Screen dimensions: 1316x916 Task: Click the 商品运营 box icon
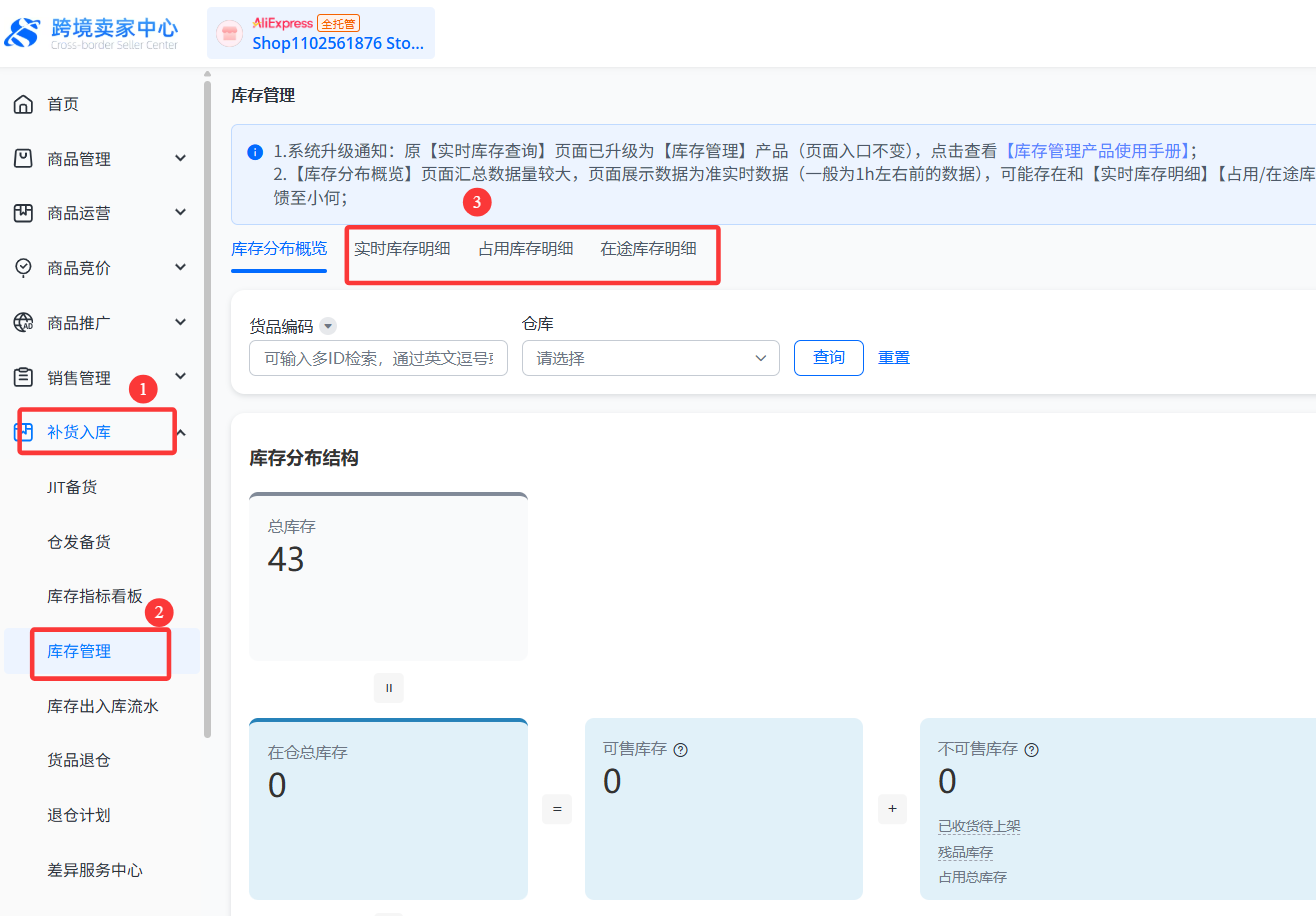[x=23, y=213]
